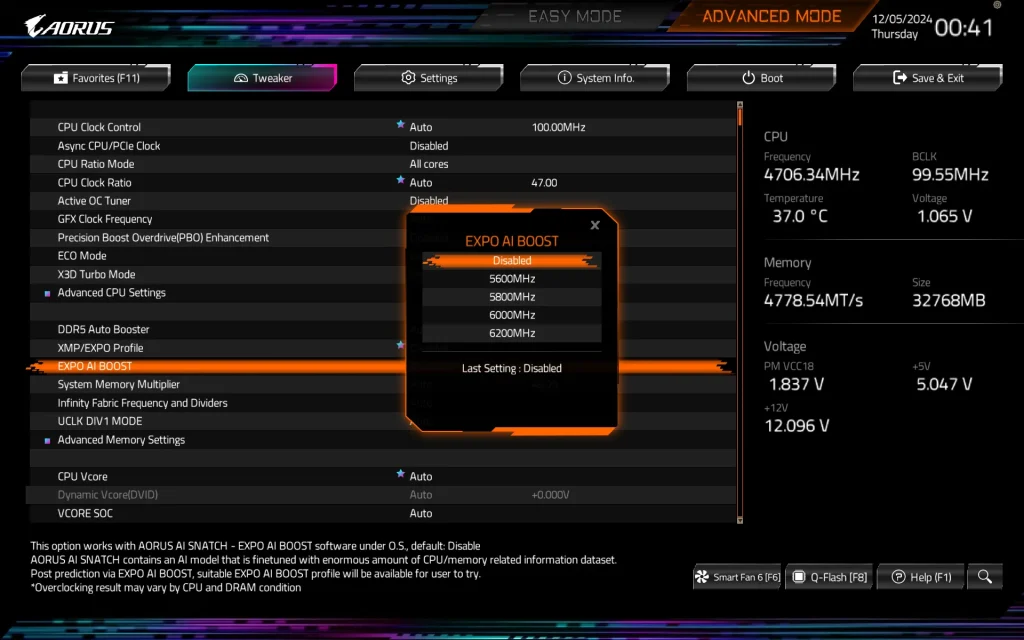Select the GFX Clock Frequency row
The image size is (1024, 640).
(x=383, y=219)
